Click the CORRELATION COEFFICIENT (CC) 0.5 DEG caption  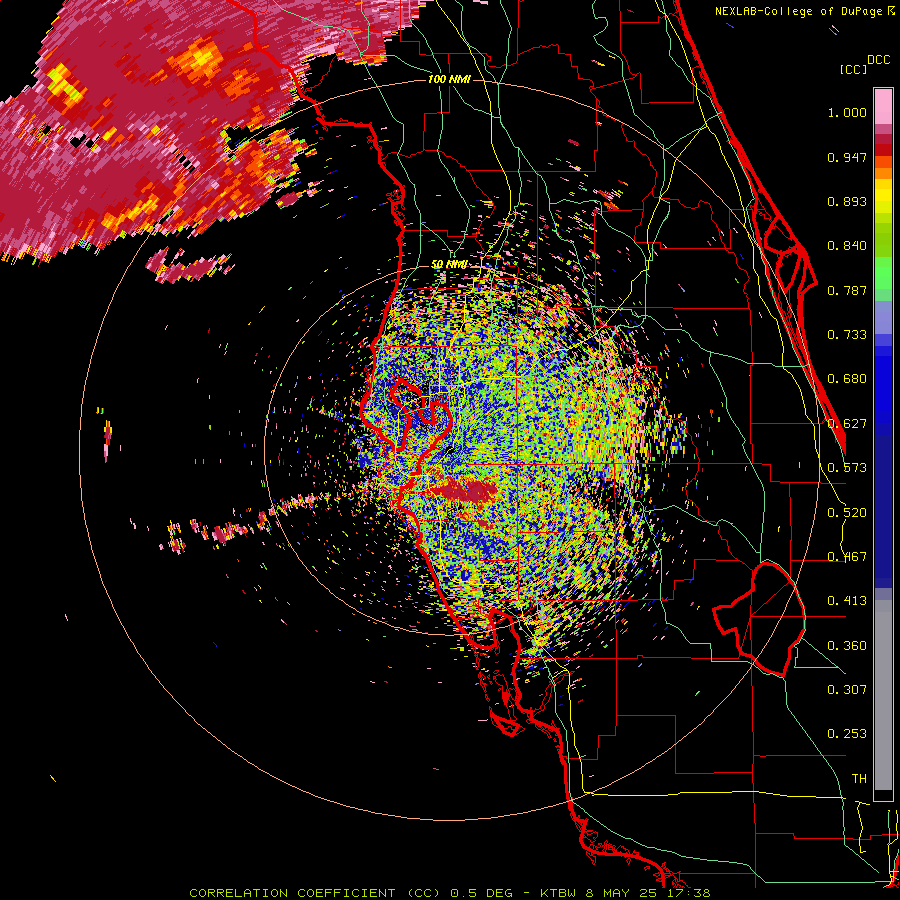tap(352, 893)
